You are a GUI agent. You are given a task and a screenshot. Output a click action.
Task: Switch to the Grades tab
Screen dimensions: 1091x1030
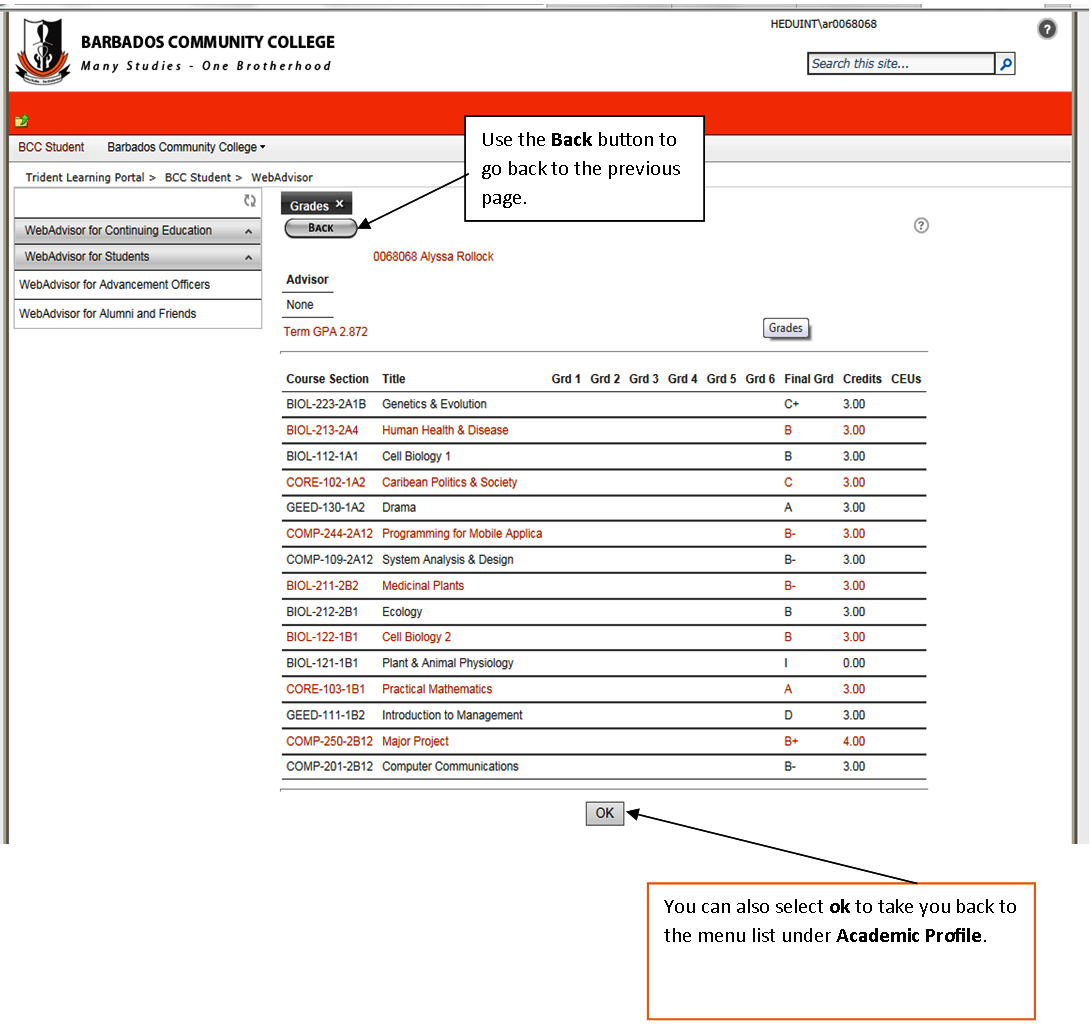[309, 205]
